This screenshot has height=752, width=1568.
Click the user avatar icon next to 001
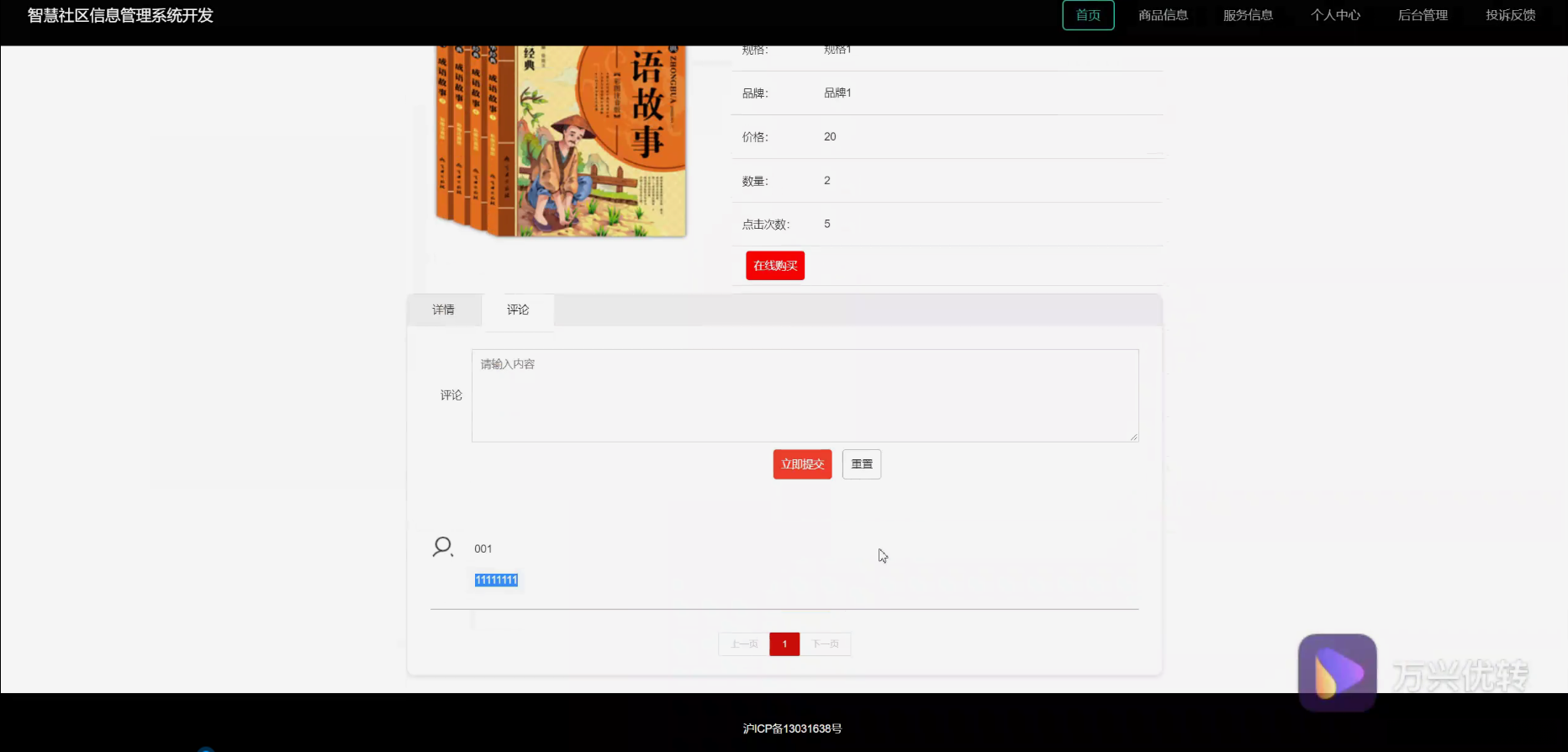(443, 548)
